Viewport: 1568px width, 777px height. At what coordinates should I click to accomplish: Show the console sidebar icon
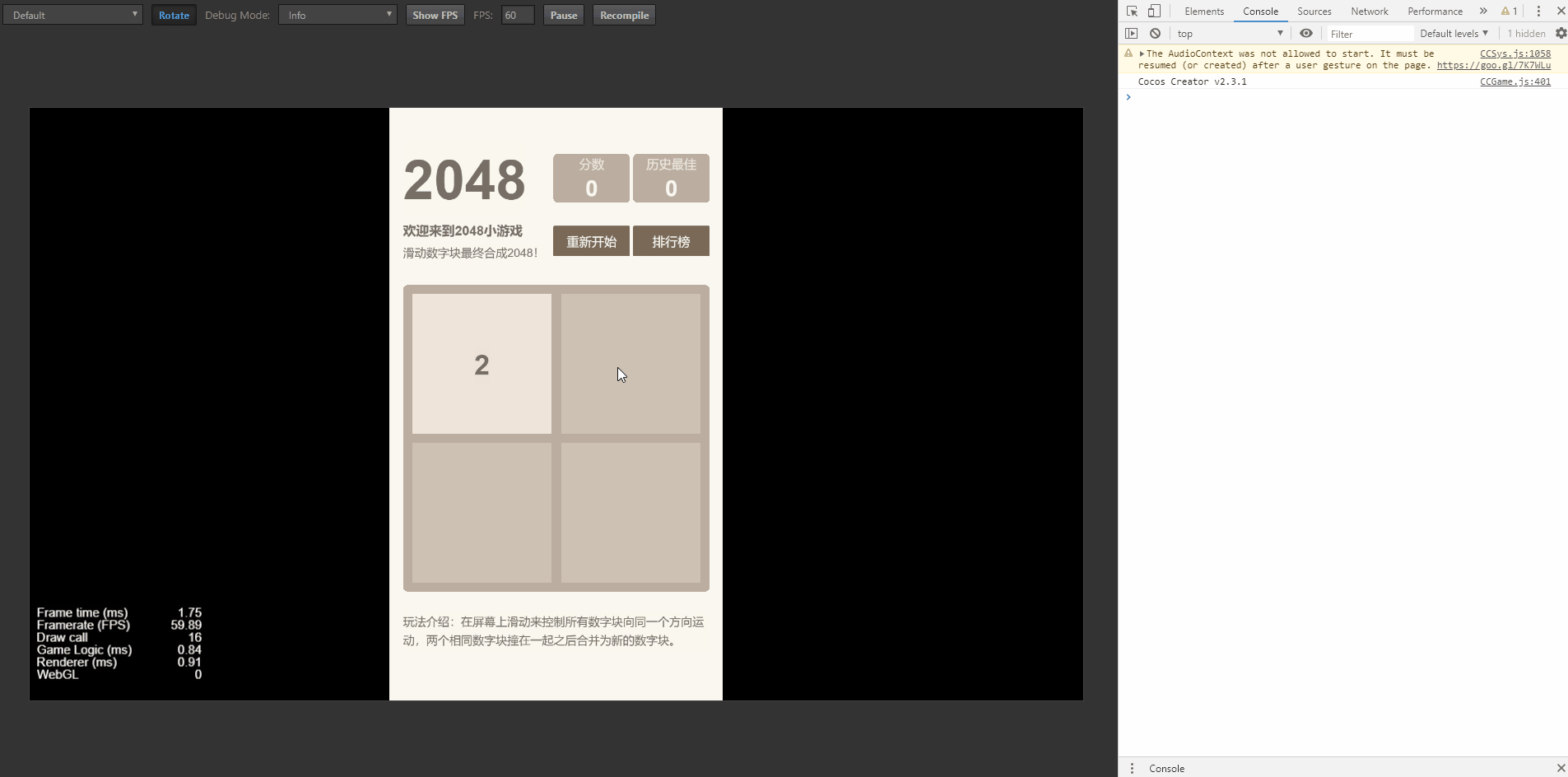point(1132,34)
